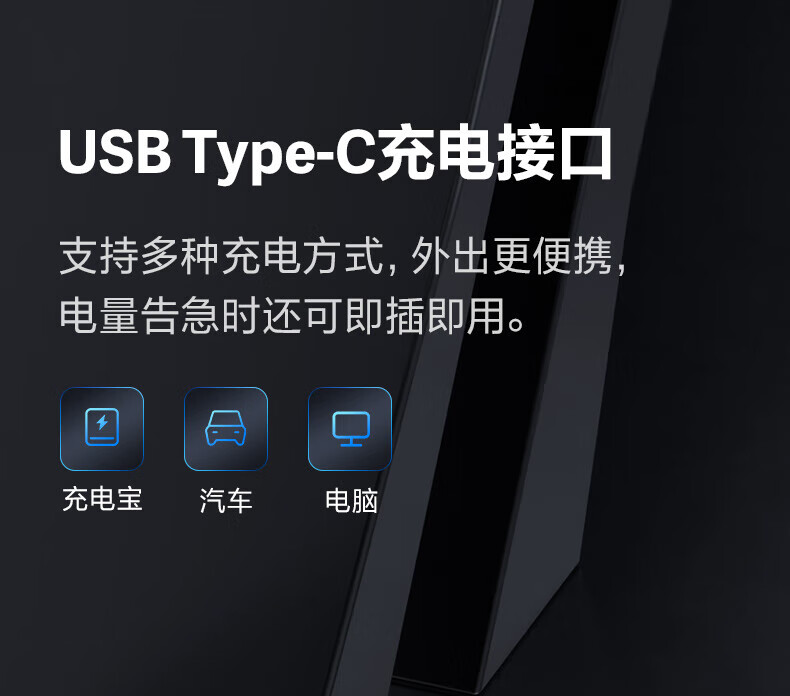
Task: Click the lightning bolt inside power bank icon
Action: [102, 422]
